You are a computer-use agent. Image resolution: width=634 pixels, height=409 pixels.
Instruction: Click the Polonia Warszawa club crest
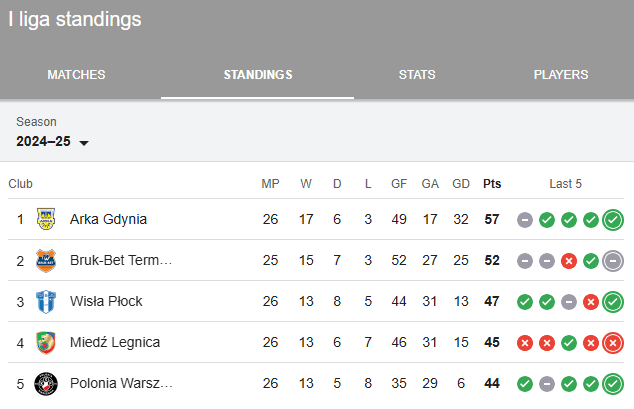click(x=46, y=384)
